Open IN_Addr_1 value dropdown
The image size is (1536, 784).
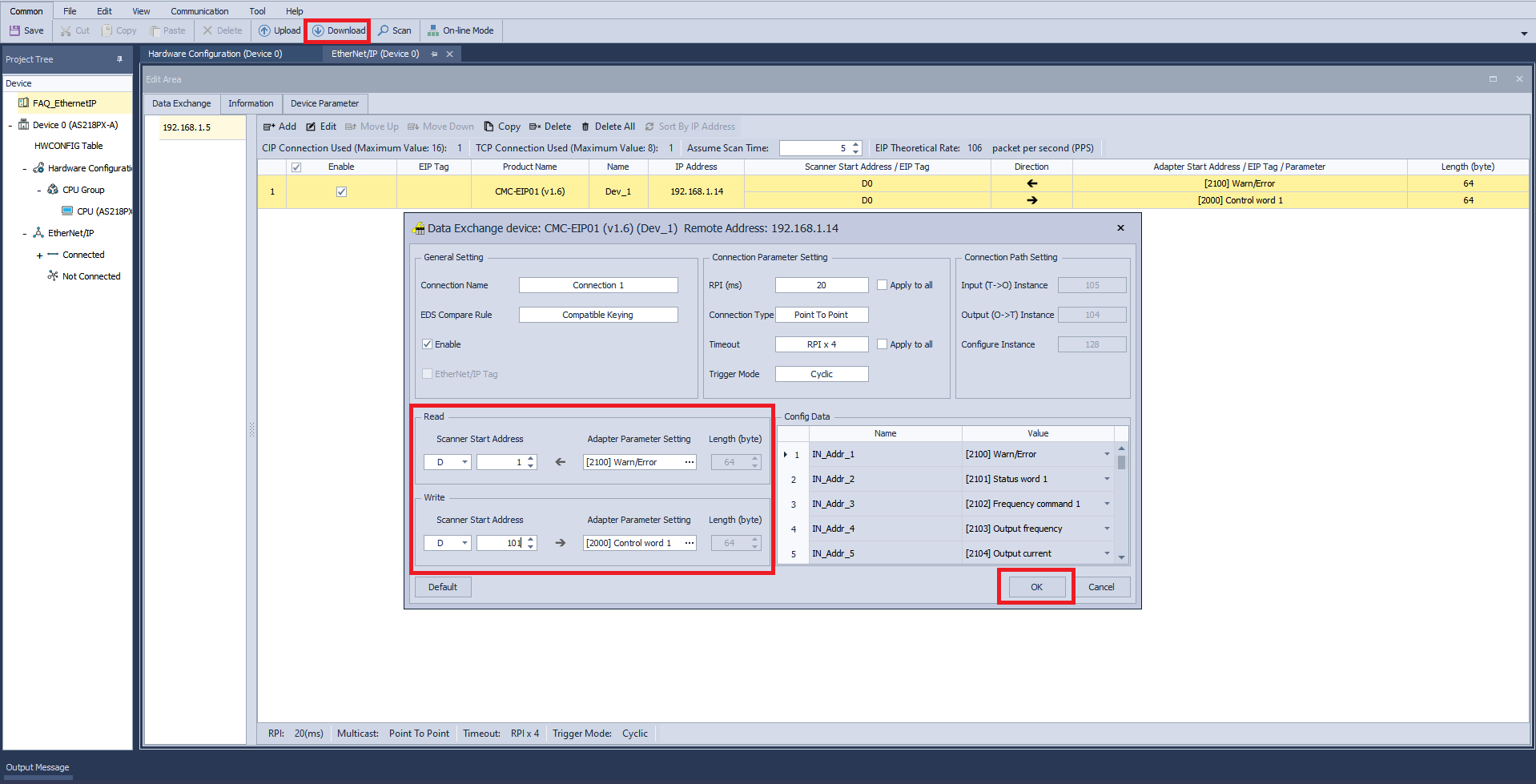coord(1107,454)
